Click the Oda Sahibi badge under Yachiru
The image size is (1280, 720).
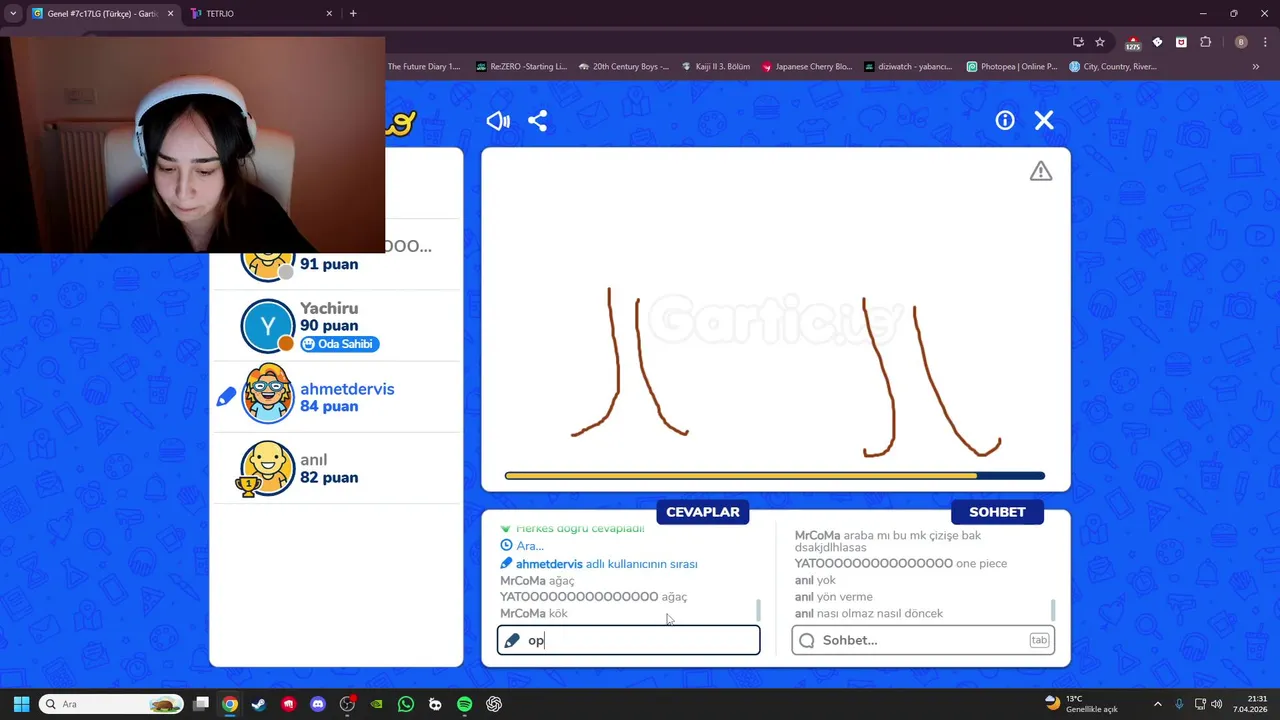339,344
